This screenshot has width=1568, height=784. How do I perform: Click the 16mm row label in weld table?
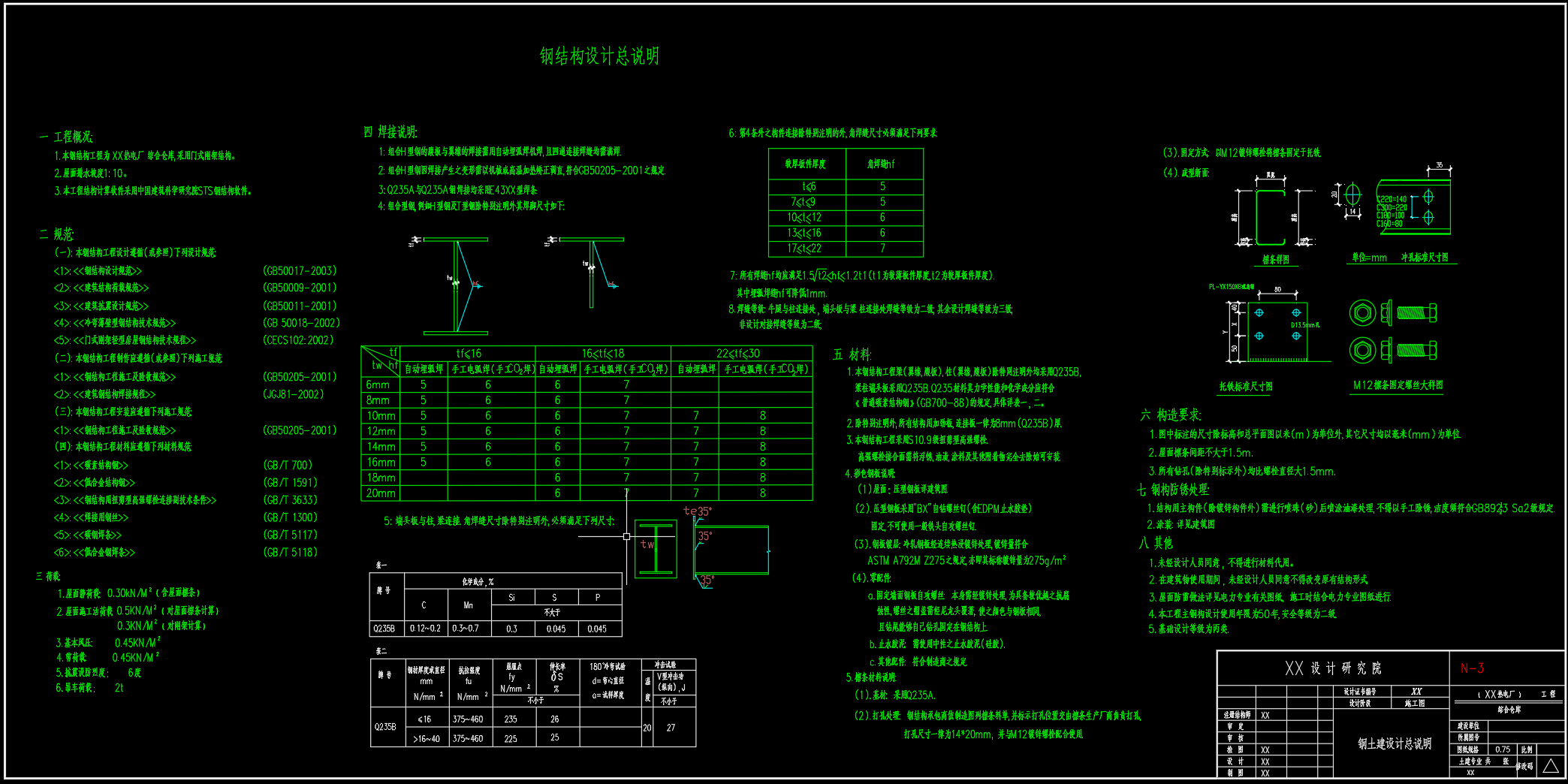(381, 463)
